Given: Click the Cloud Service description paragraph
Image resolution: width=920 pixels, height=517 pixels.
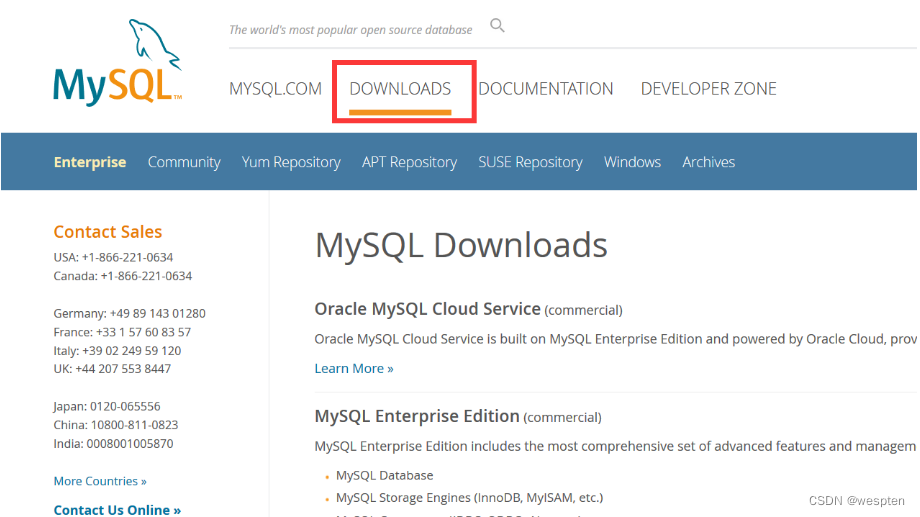Looking at the screenshot, I should (615, 339).
